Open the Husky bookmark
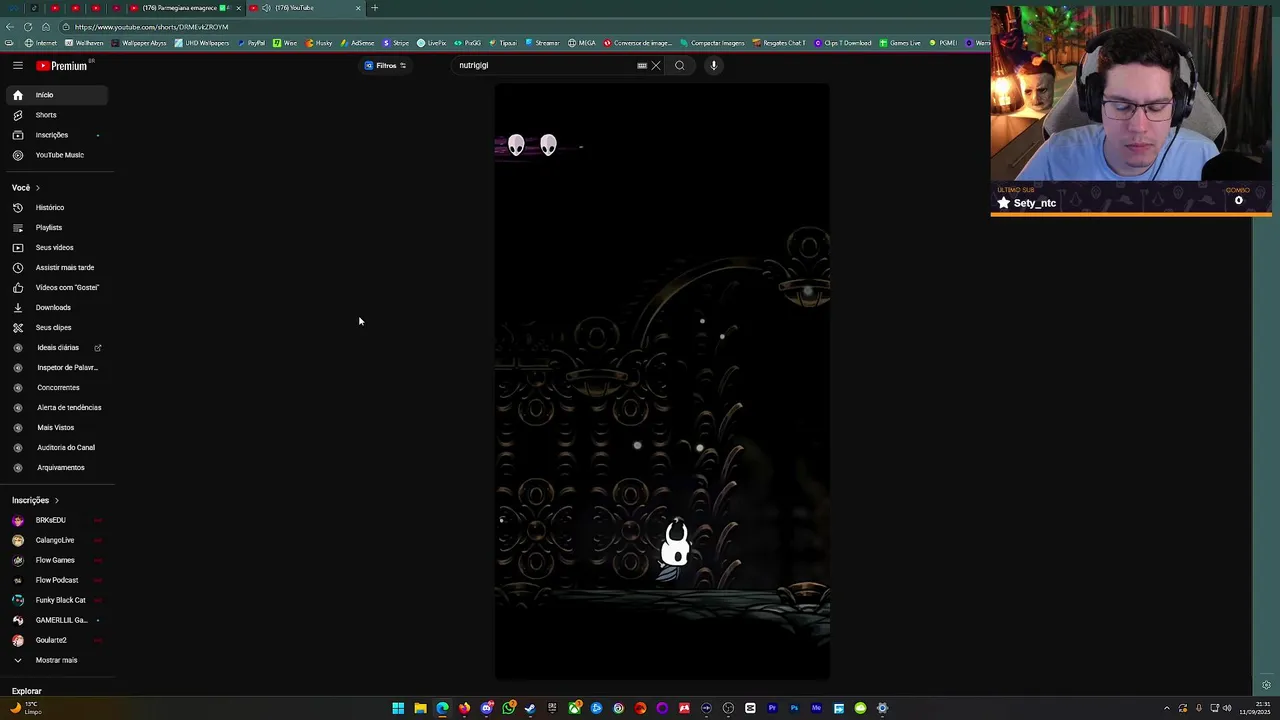The image size is (1280, 720). pos(319,43)
